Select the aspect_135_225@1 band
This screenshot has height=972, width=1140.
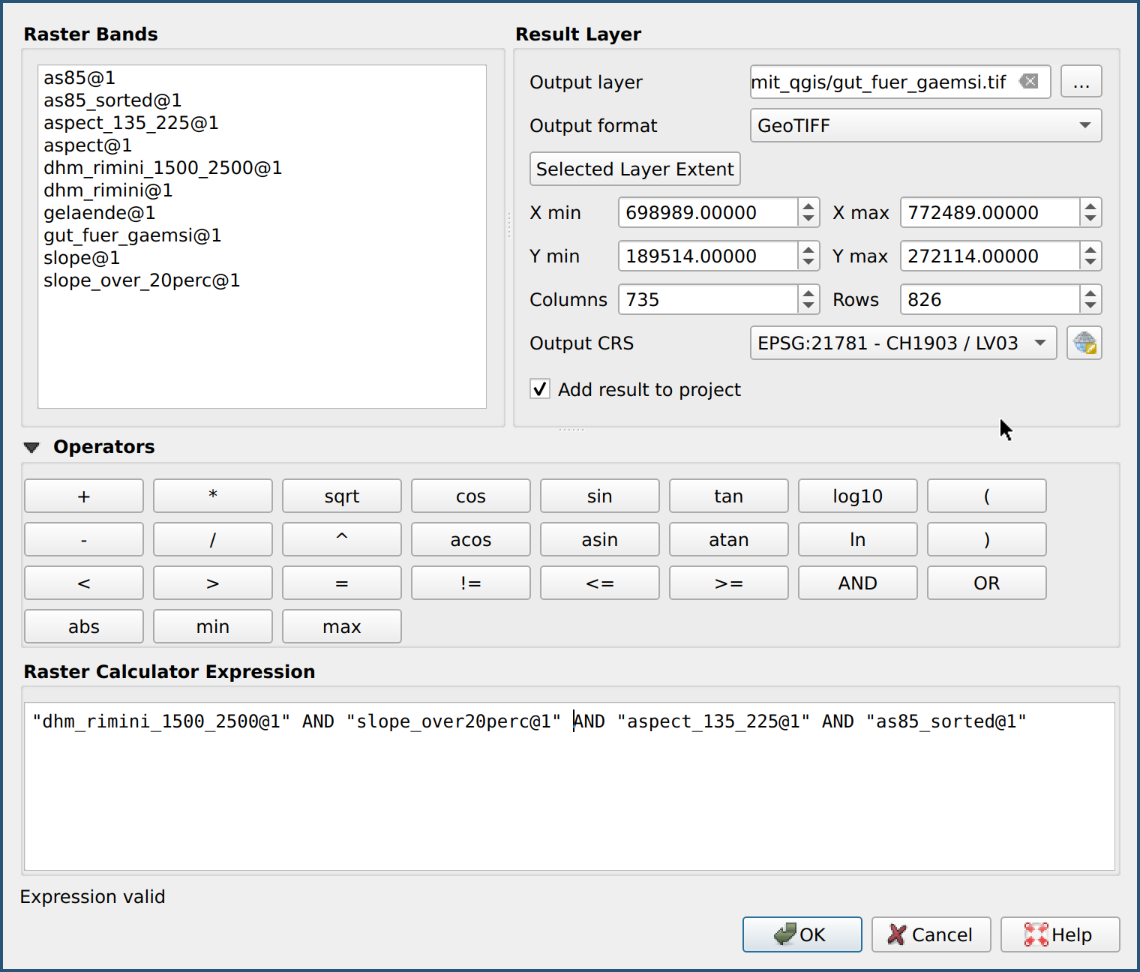(130, 123)
